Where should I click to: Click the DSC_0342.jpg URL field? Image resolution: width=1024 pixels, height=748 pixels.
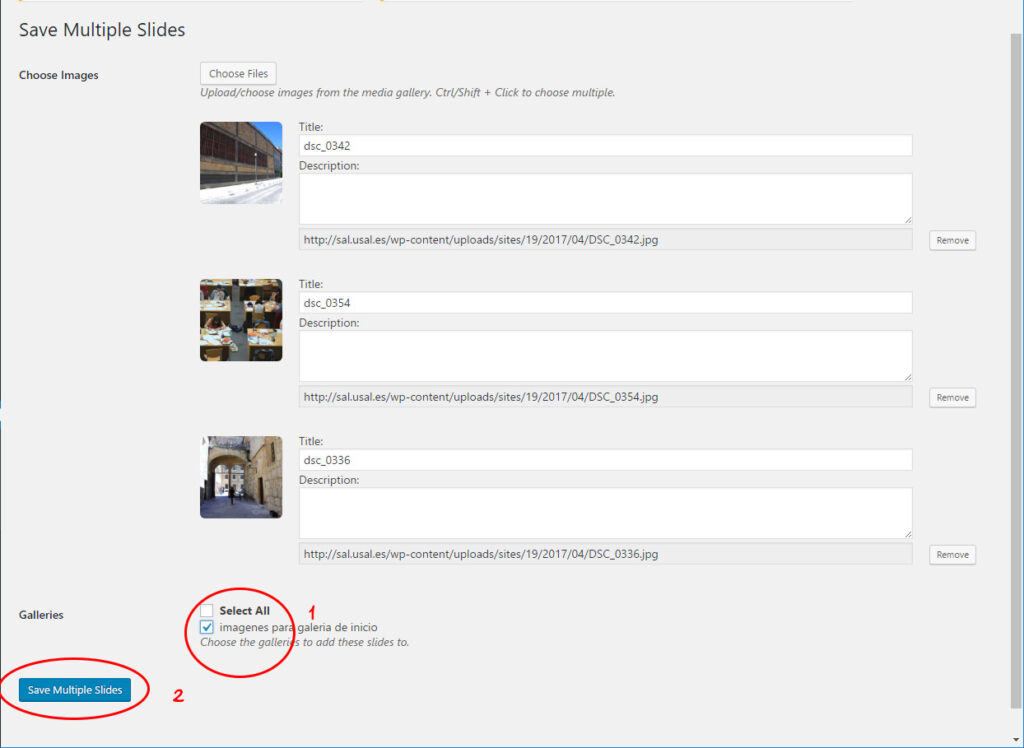(x=605, y=240)
